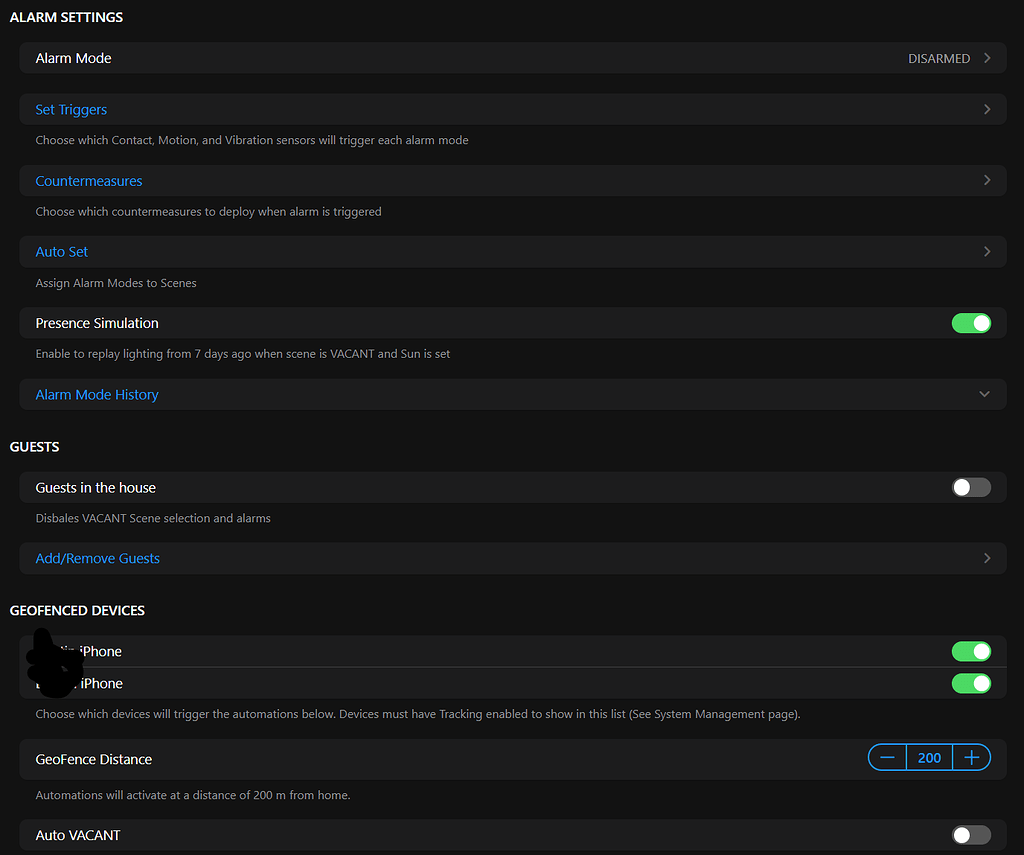Turn on the Auto VACANT toggle
The width and height of the screenshot is (1024, 855).
[x=971, y=835]
